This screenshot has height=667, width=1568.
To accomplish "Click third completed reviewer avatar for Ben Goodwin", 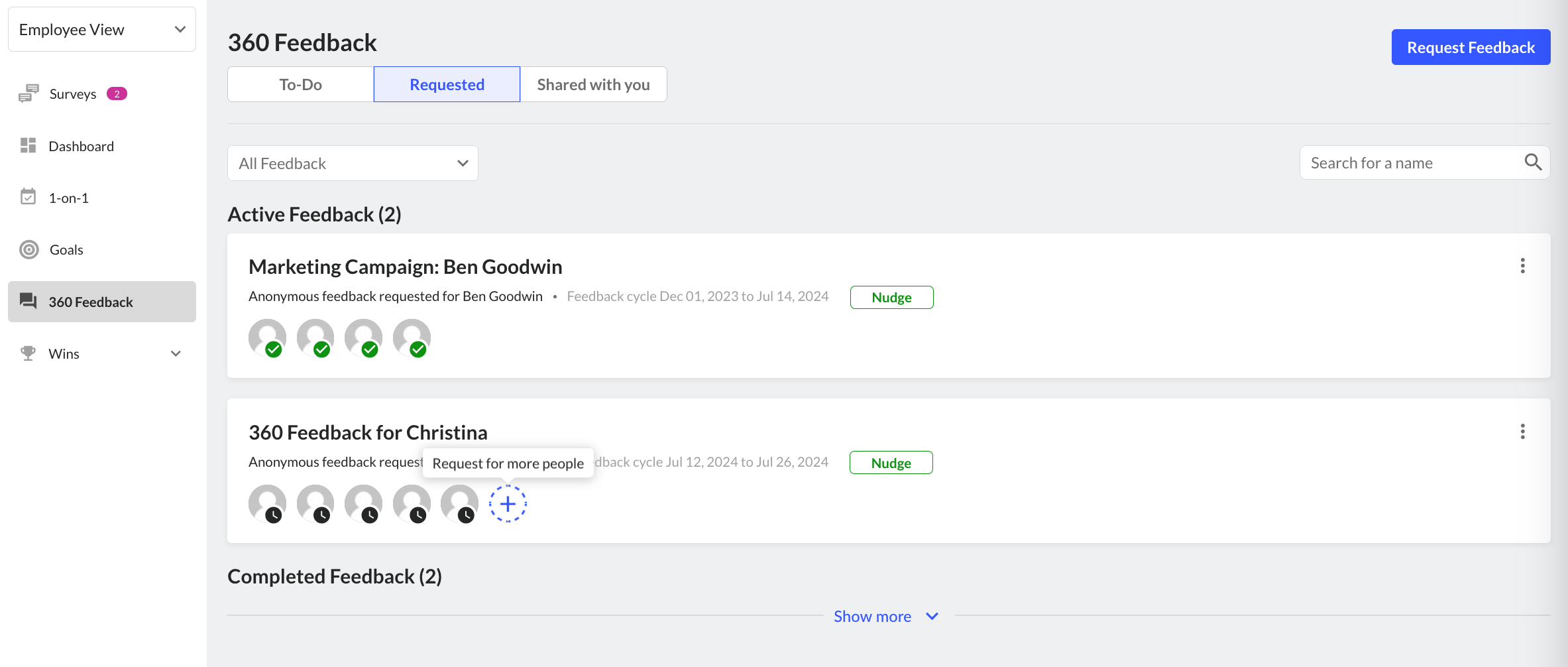I will (363, 338).
